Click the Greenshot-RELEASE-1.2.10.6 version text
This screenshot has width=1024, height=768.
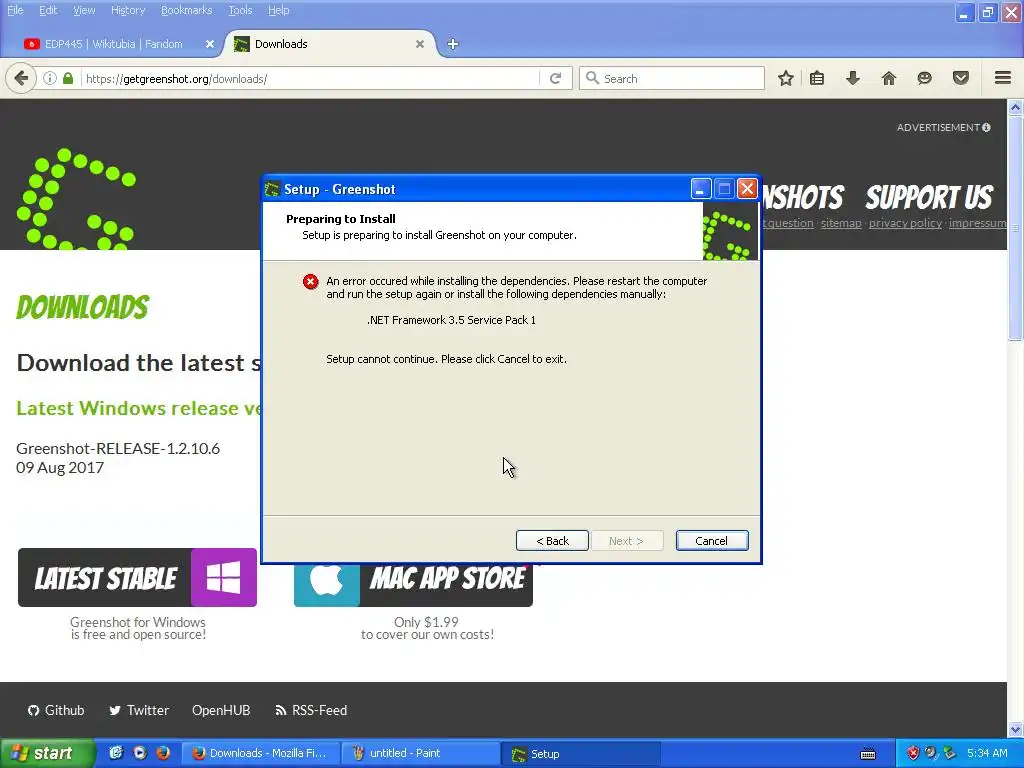pos(118,448)
